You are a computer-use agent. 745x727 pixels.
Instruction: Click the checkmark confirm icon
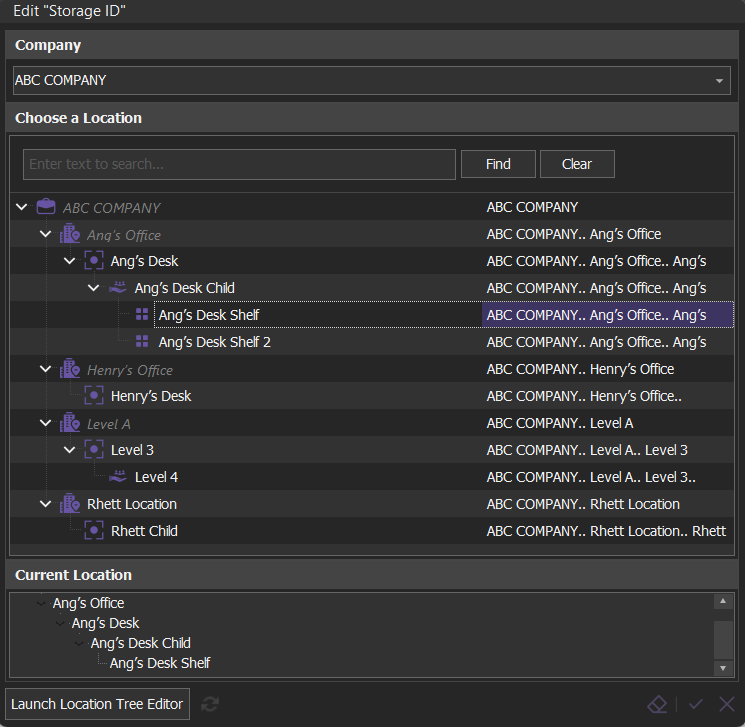696,704
